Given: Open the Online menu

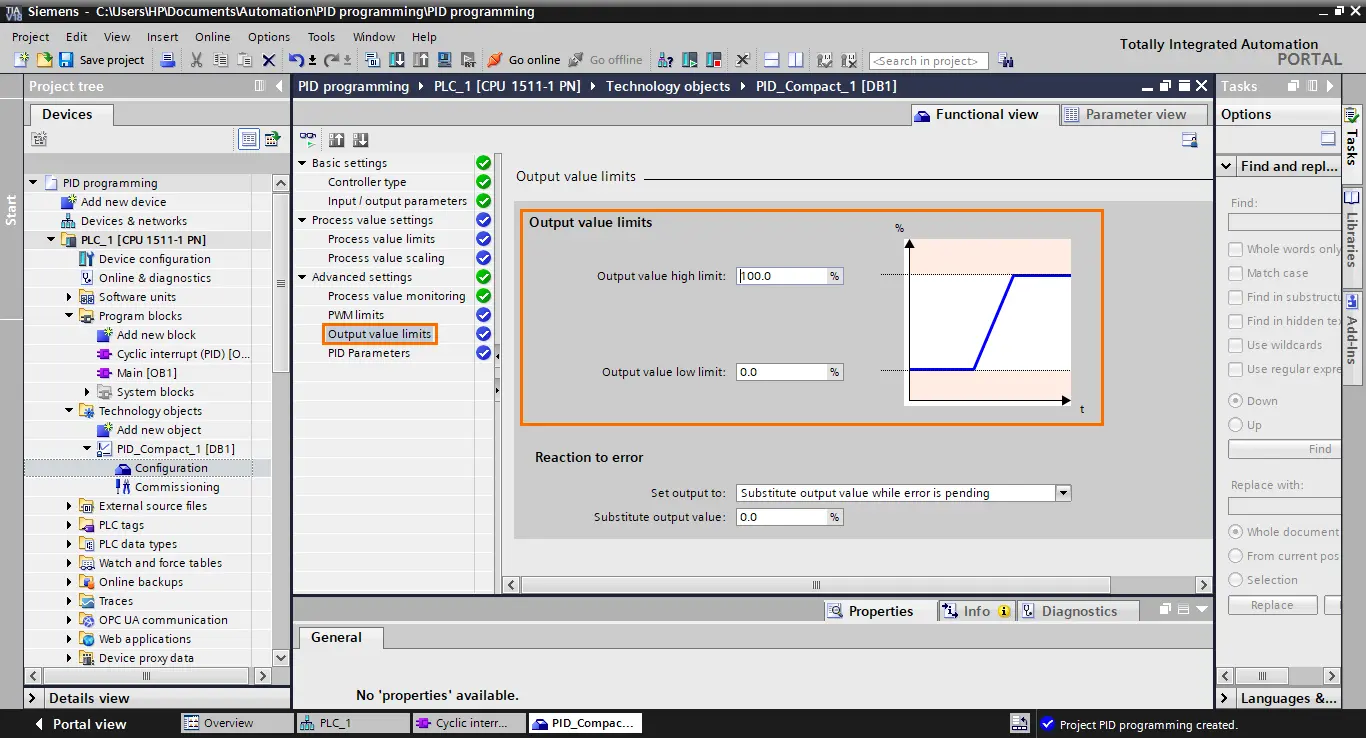Looking at the screenshot, I should [x=212, y=37].
